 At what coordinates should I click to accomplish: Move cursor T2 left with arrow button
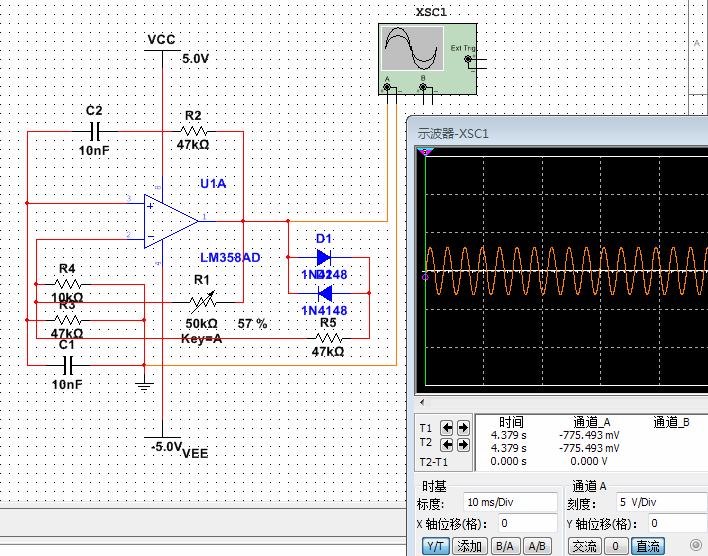[x=447, y=445]
